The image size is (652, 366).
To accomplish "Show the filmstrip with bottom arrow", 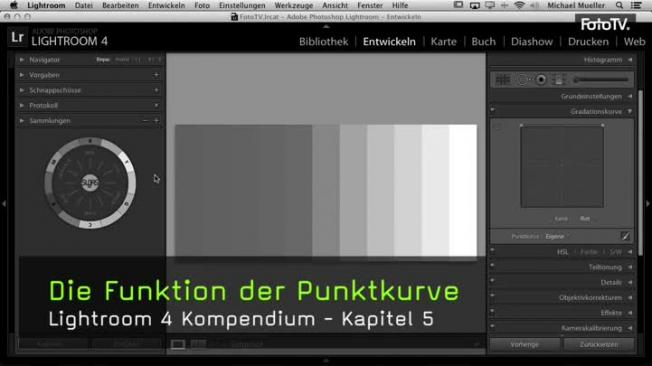I will point(326,361).
